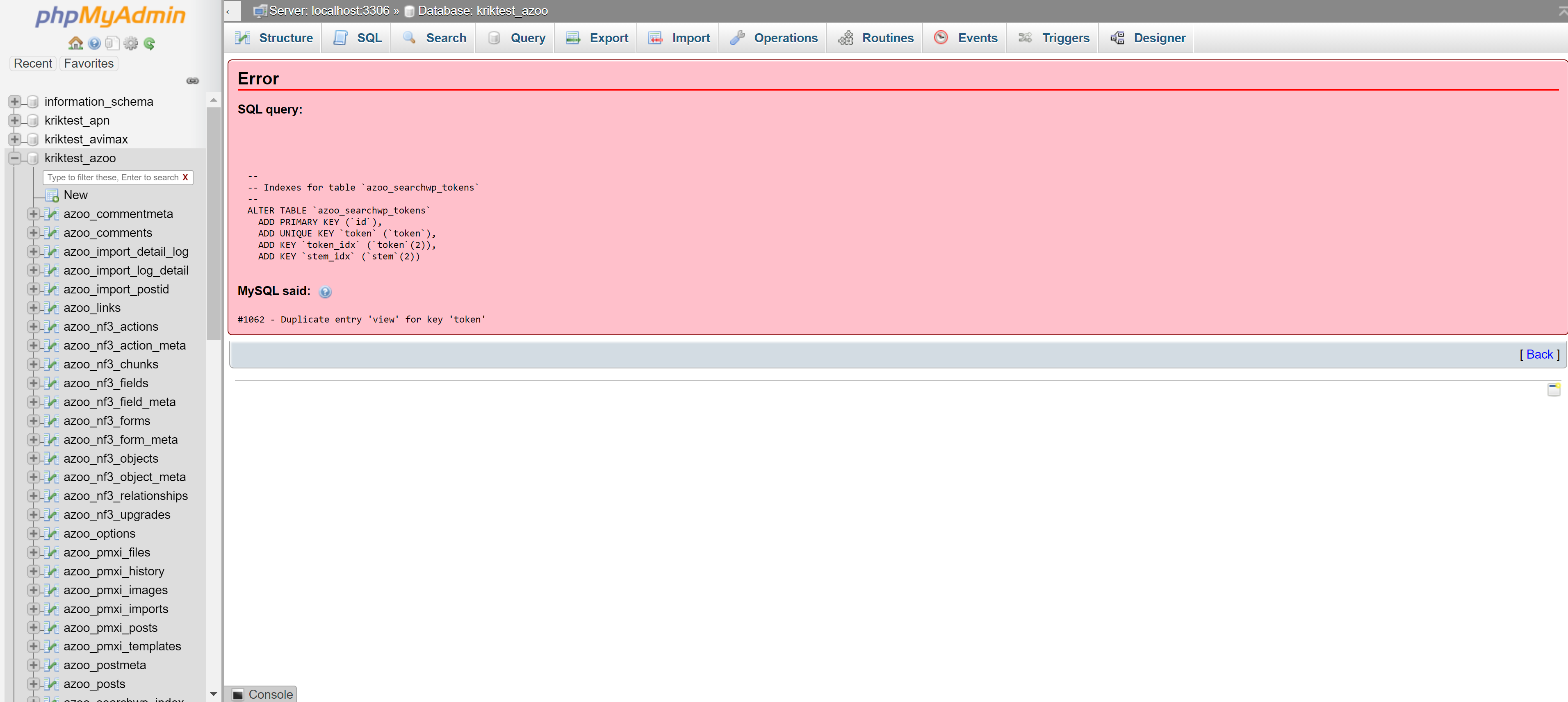The height and width of the screenshot is (702, 1568).
Task: Open the Structure tab
Action: [x=273, y=38]
